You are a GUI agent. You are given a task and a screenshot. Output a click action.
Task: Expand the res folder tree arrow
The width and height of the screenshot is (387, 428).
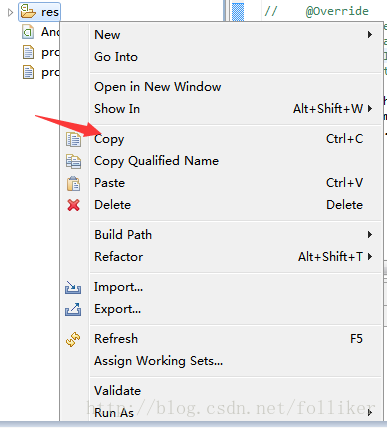tap(10, 13)
